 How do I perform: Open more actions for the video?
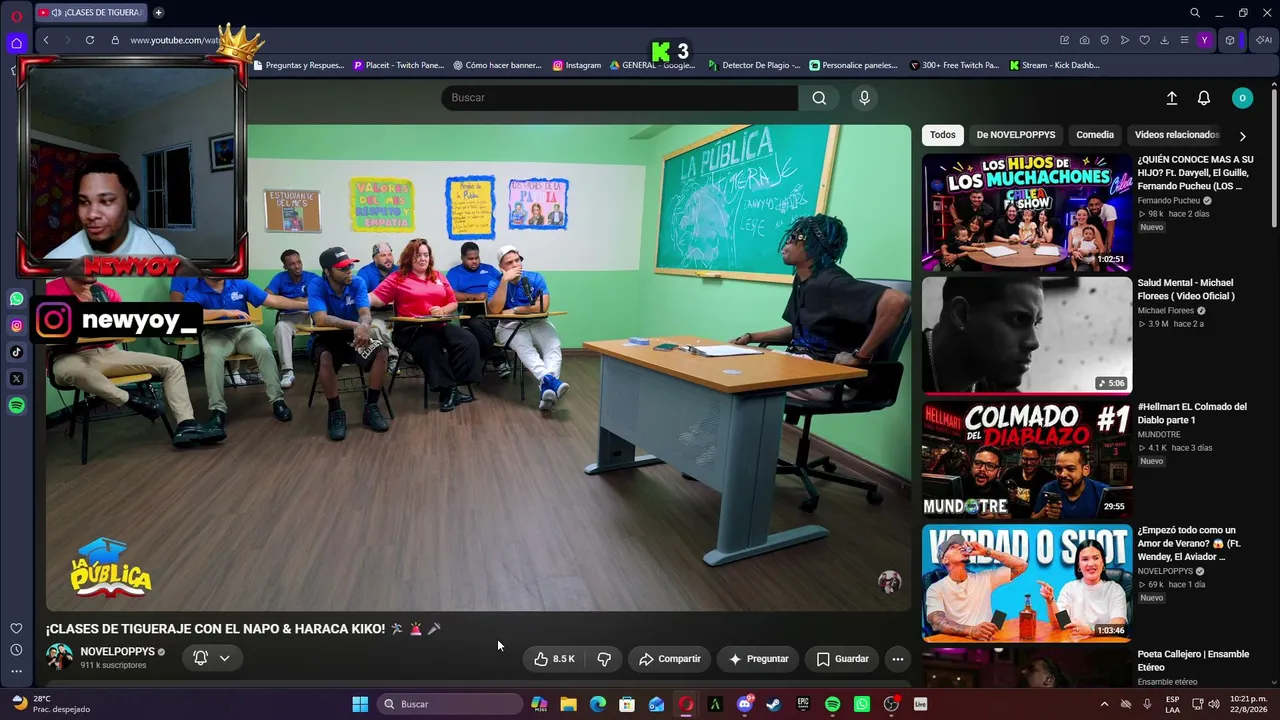click(x=898, y=659)
